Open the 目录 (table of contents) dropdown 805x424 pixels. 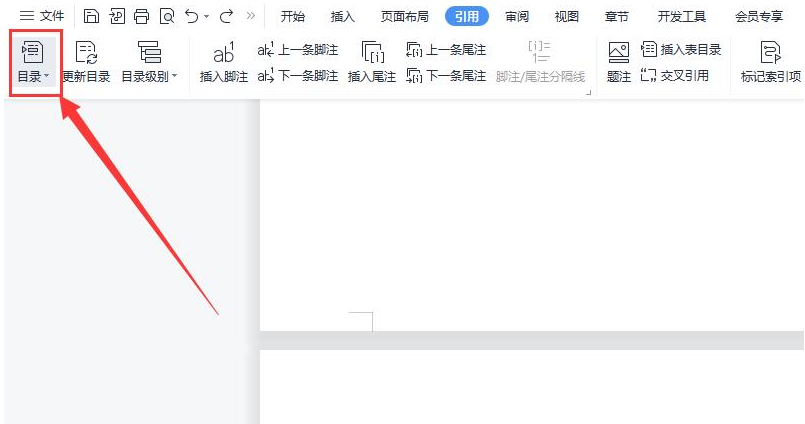tap(34, 63)
